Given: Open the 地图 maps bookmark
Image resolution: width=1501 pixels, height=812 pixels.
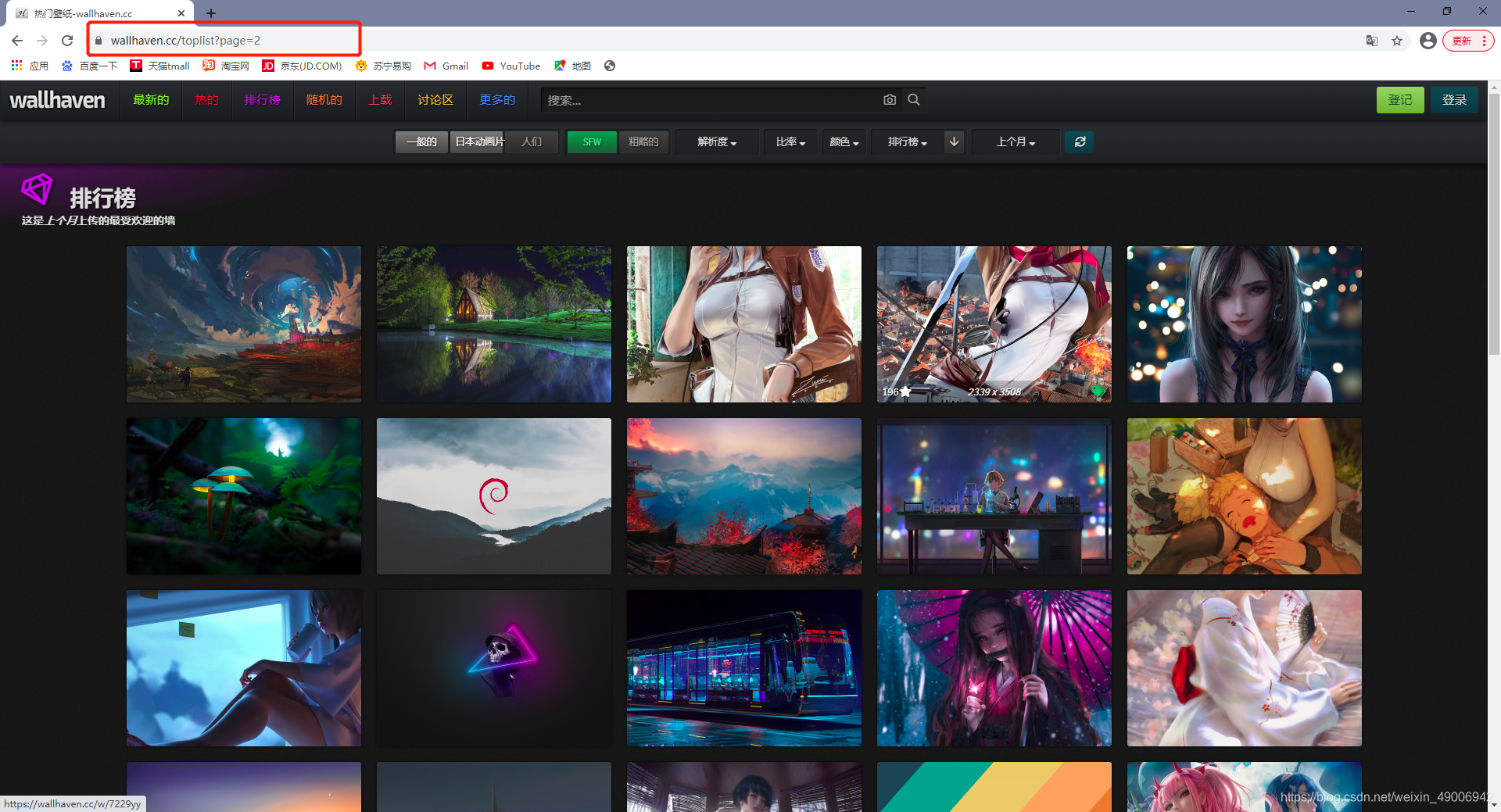Looking at the screenshot, I should (x=572, y=66).
